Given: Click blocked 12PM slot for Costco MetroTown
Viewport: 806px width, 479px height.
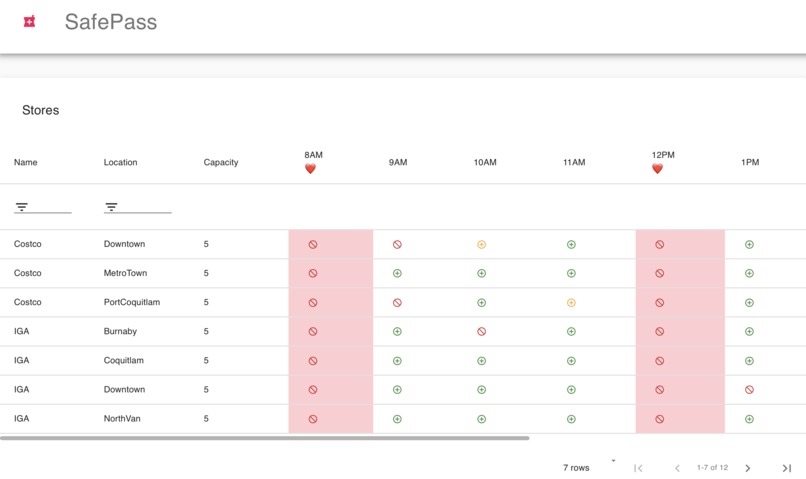Looking at the screenshot, I should pos(660,273).
